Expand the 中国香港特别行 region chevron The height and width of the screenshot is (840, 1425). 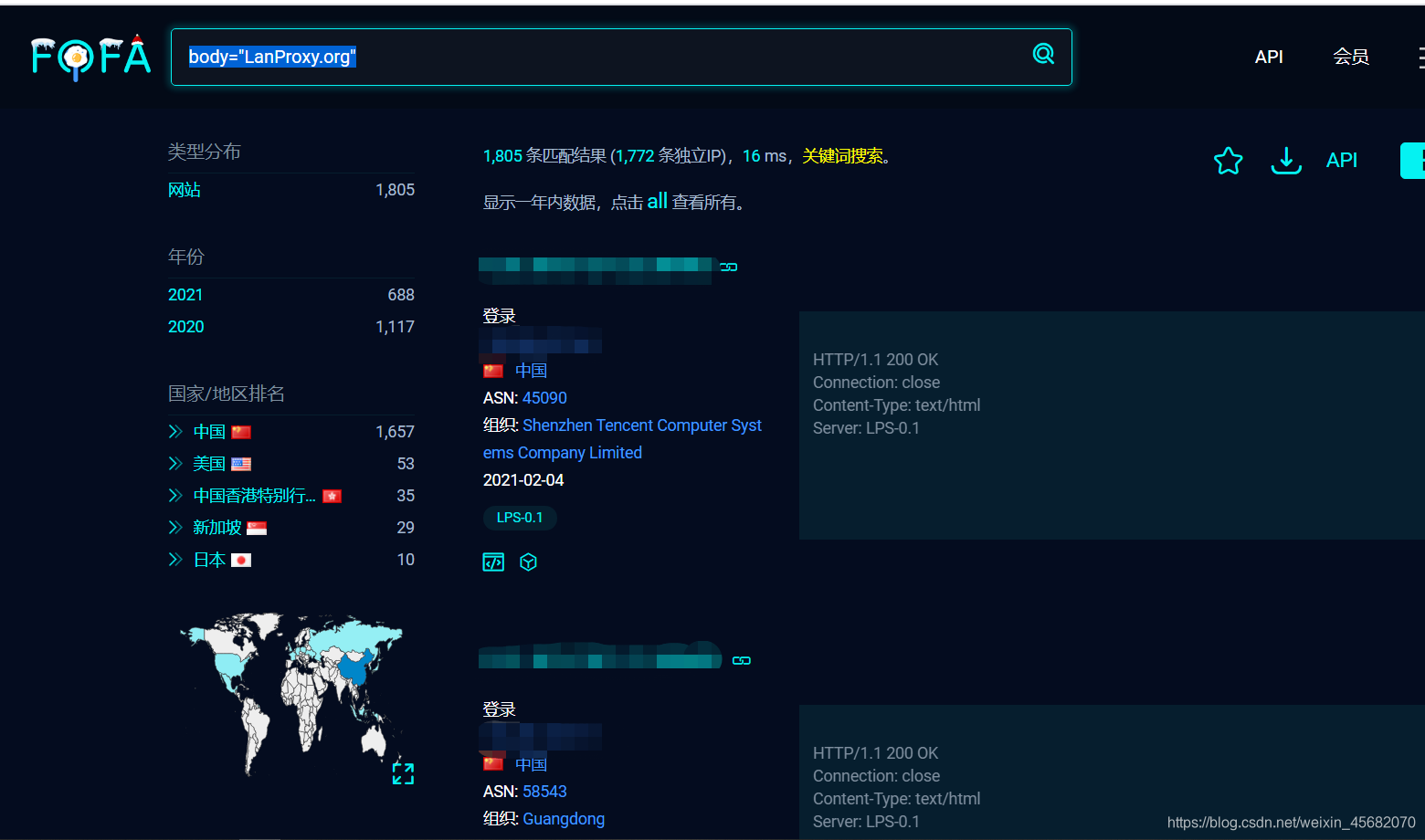[x=175, y=496]
